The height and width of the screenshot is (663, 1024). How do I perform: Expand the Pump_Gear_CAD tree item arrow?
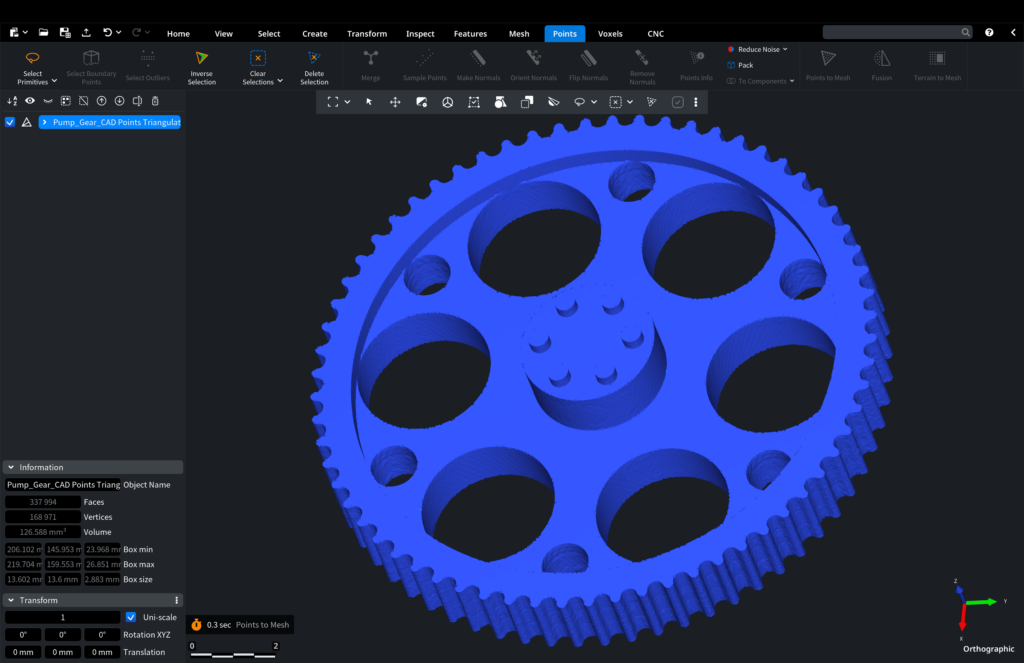tap(46, 122)
